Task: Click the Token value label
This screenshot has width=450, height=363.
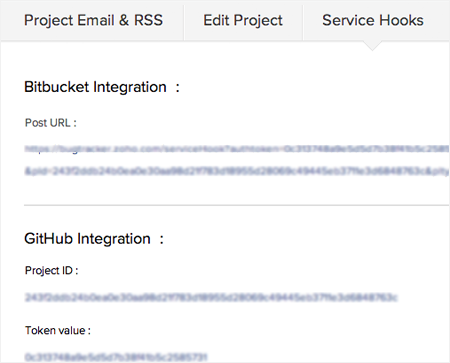Action: [x=58, y=330]
